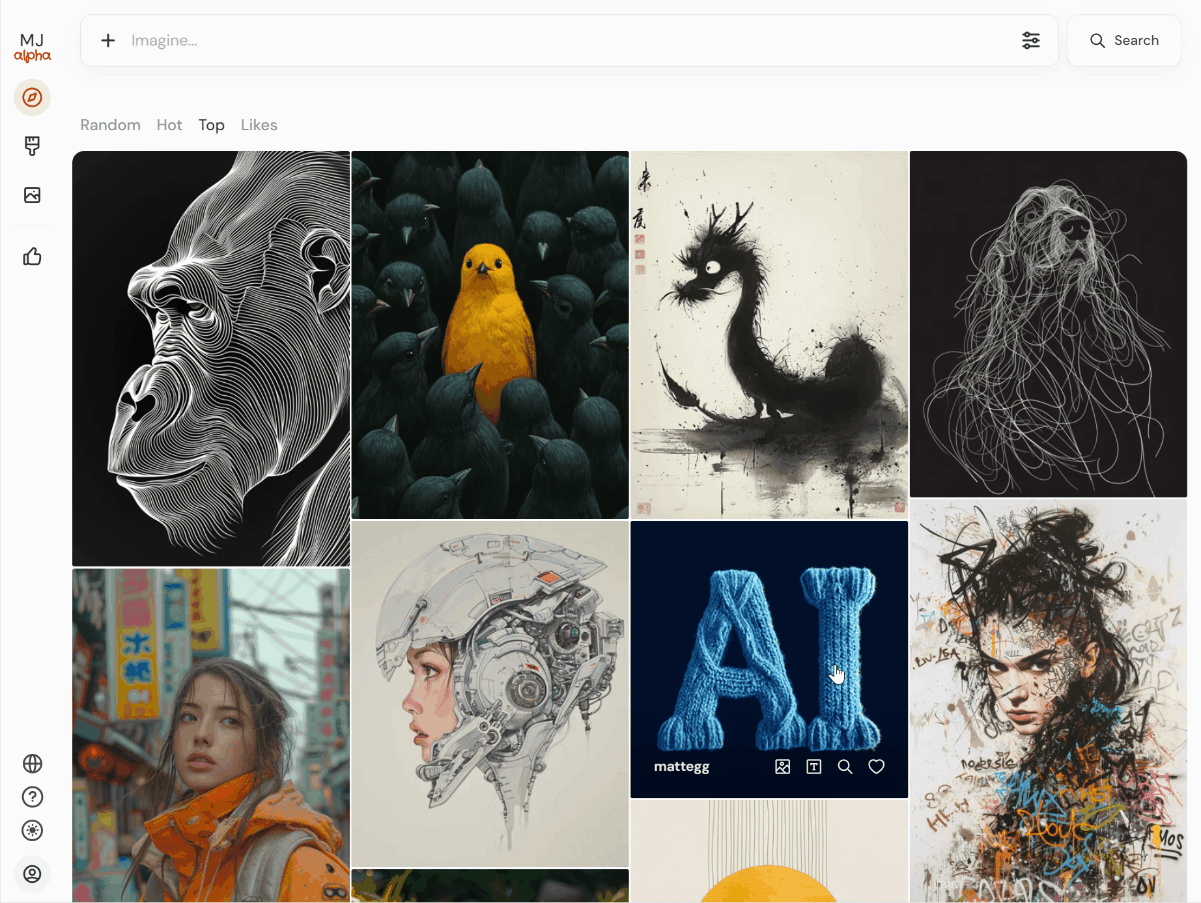Open the Create paintbrush icon in sidebar

(x=32, y=146)
